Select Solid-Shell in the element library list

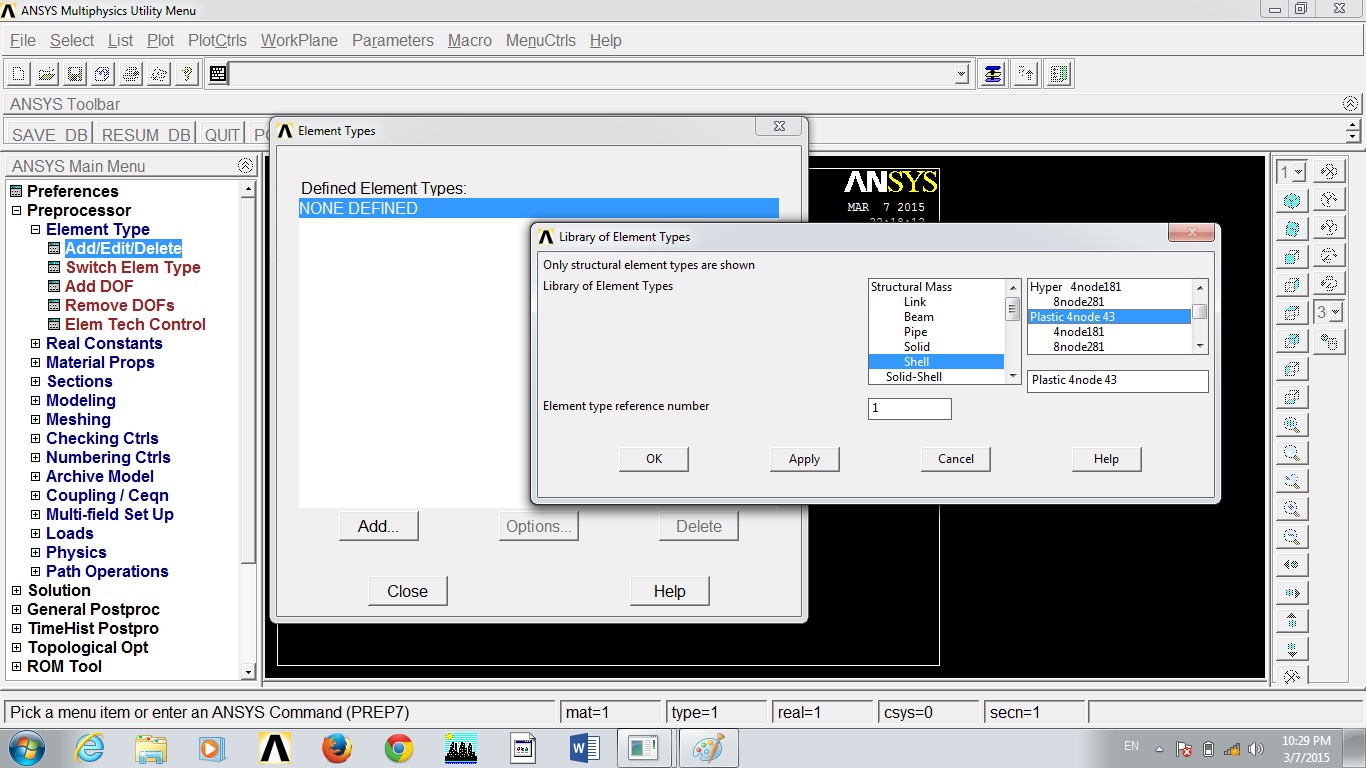coord(913,376)
